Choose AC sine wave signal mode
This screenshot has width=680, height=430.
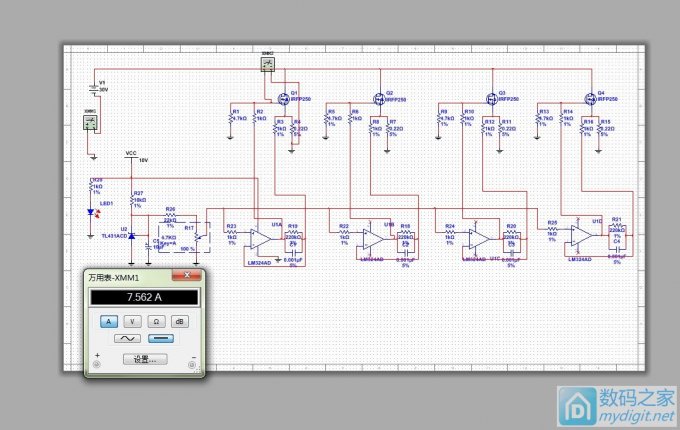pos(127,339)
